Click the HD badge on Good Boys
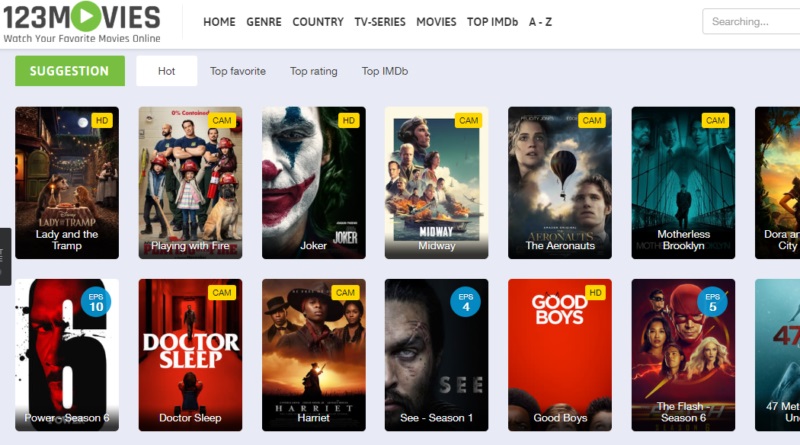The height and width of the screenshot is (445, 800). [x=595, y=293]
